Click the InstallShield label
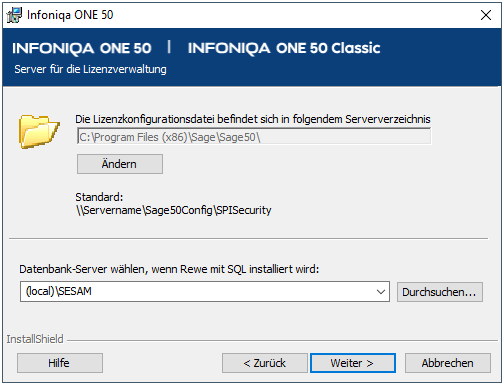Screen dimensions: 503x385 35,339
